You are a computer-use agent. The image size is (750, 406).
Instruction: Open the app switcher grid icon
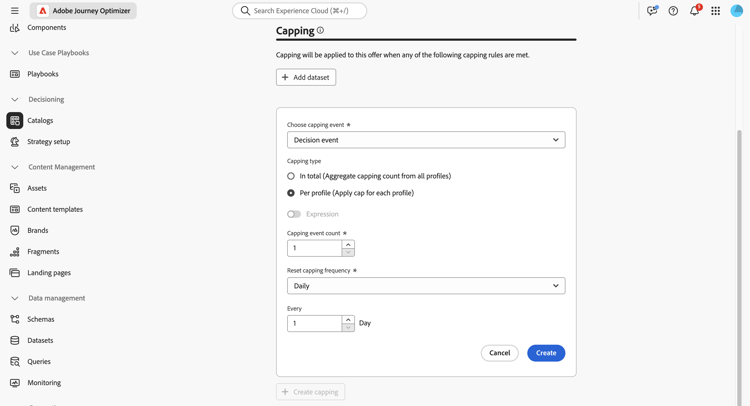pos(715,11)
